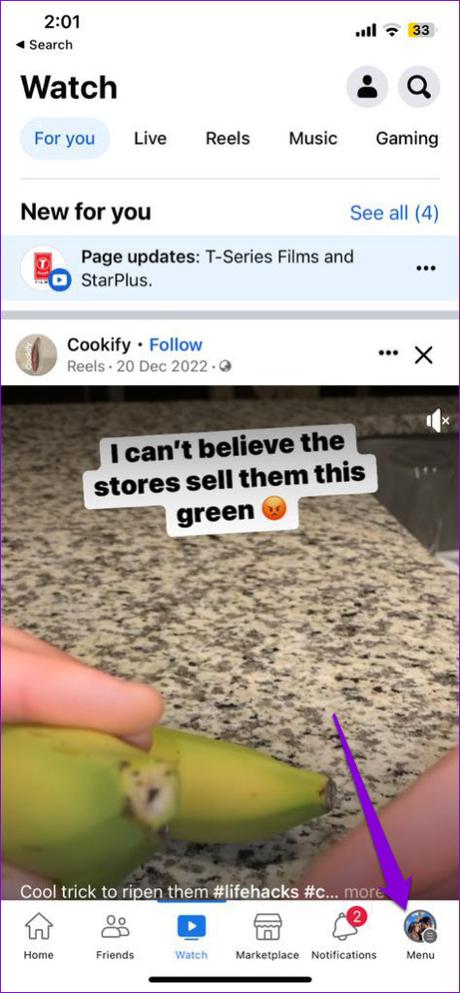Open the Marketplace store icon

coord(267,936)
